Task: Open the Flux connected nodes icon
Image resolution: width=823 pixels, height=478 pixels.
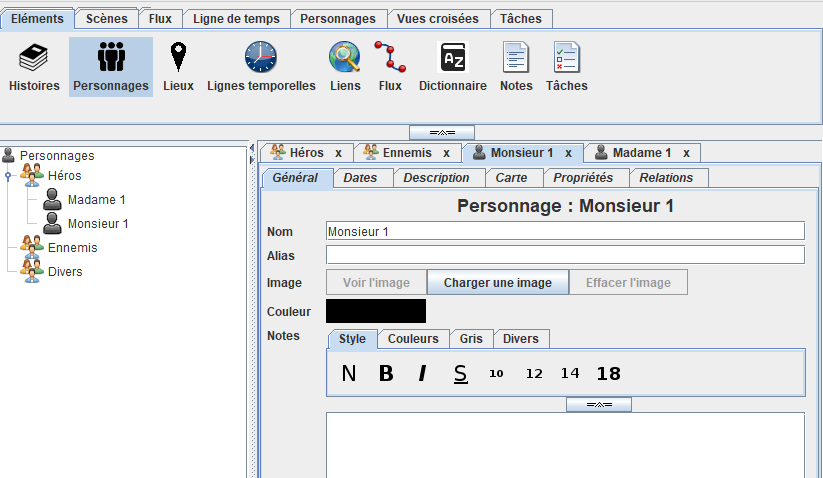Action: [x=390, y=57]
